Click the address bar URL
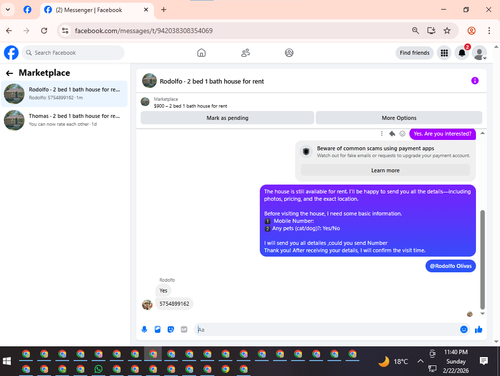Viewport: 500px width, 376px height. pos(144,31)
